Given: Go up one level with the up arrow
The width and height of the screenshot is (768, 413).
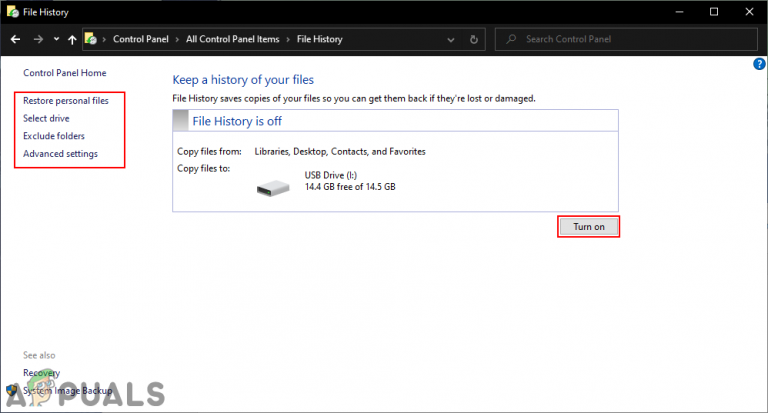Looking at the screenshot, I should pos(72,40).
